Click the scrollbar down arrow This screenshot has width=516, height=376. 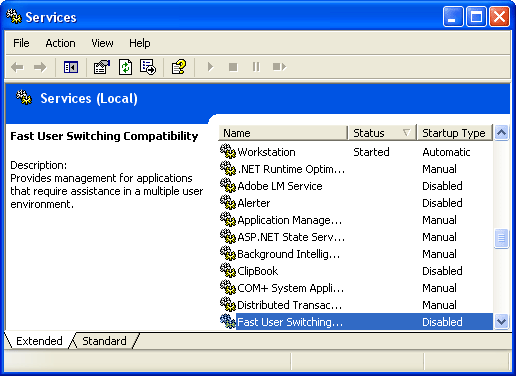click(501, 322)
